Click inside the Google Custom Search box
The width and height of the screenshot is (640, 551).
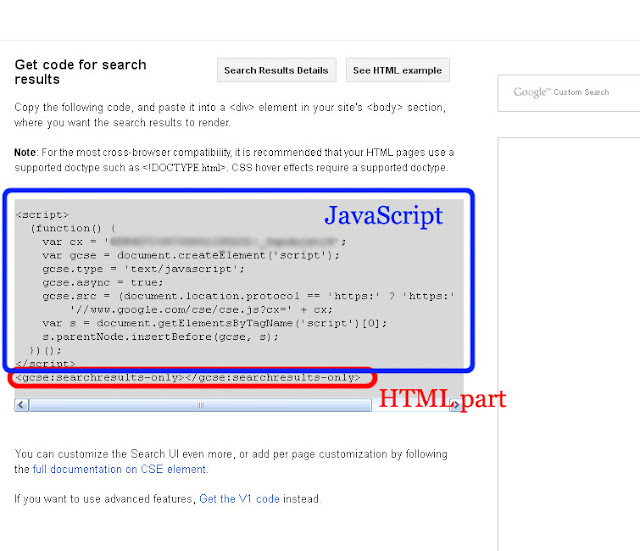point(569,93)
